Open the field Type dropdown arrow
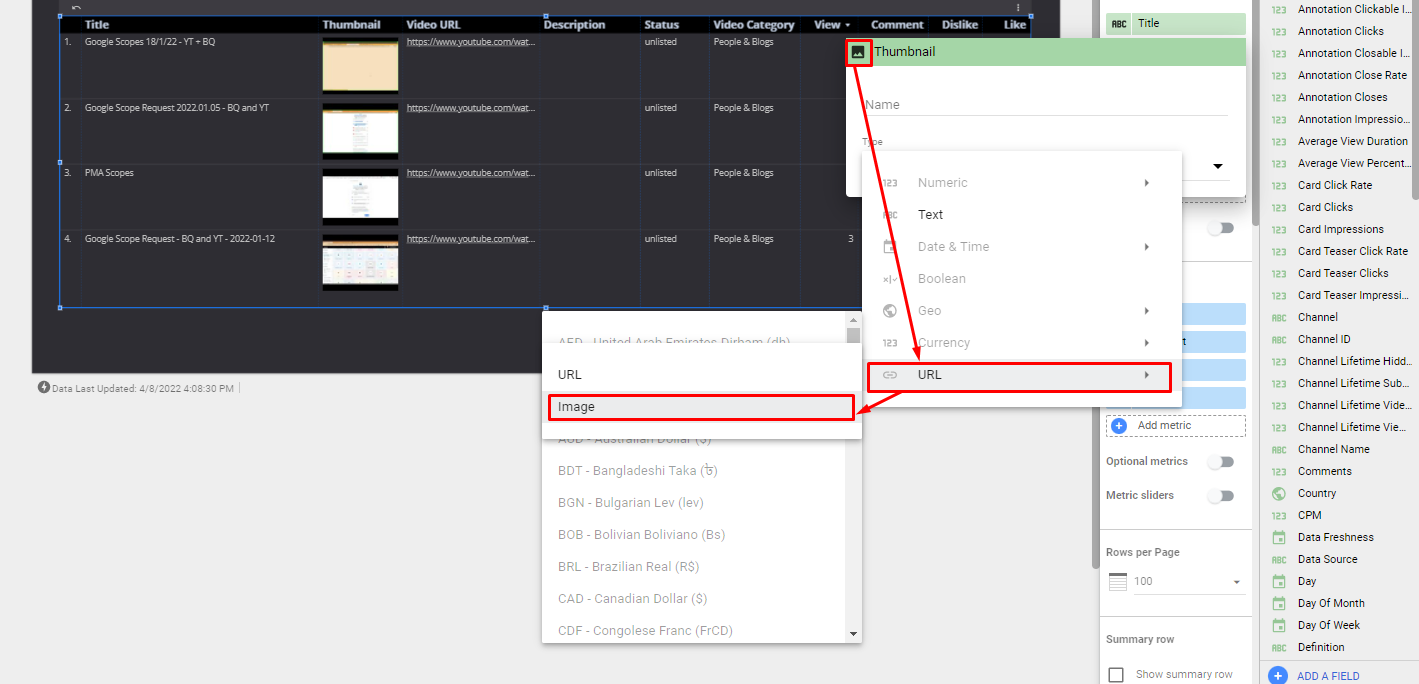The width and height of the screenshot is (1419, 684). 1218,167
